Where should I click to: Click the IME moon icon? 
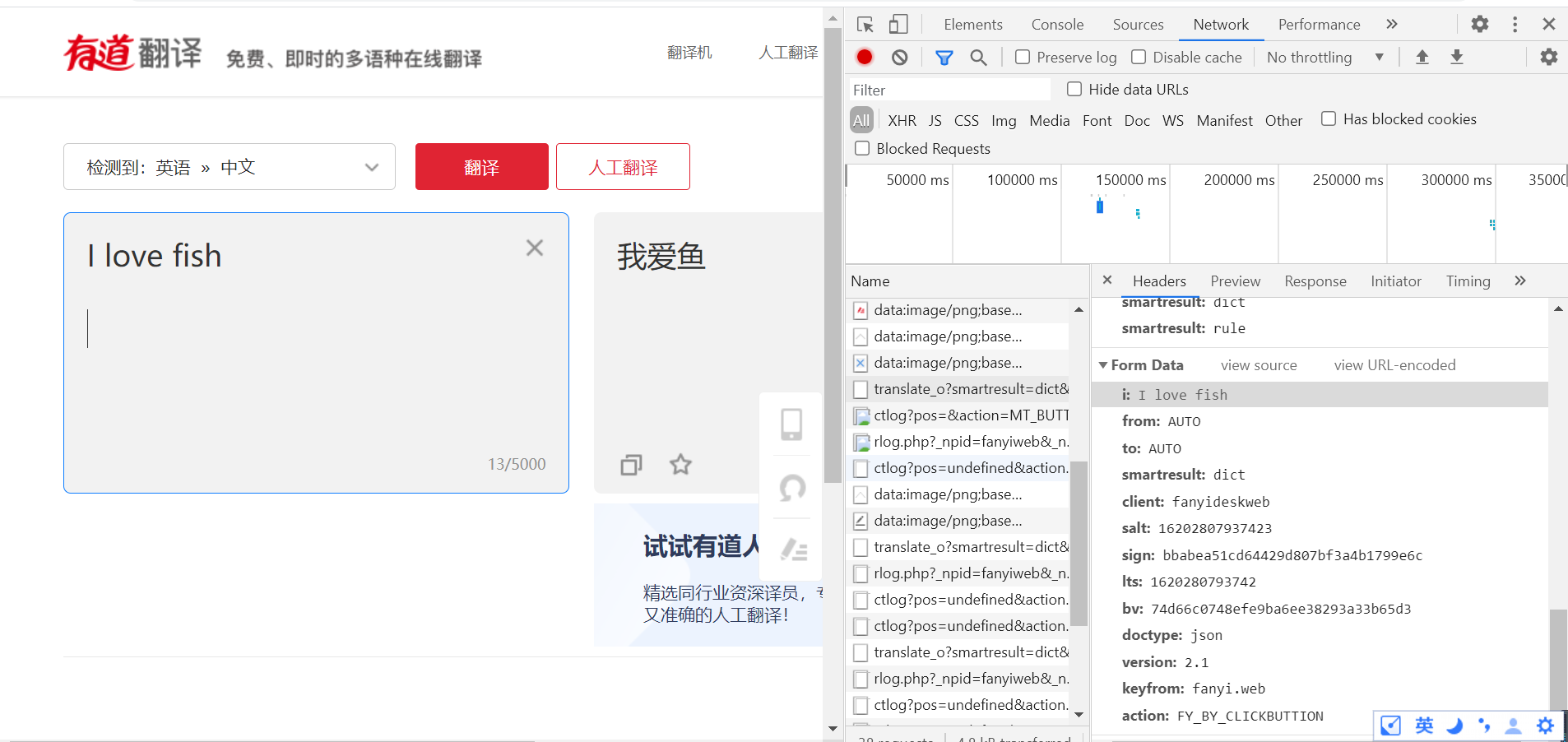coord(1454,726)
